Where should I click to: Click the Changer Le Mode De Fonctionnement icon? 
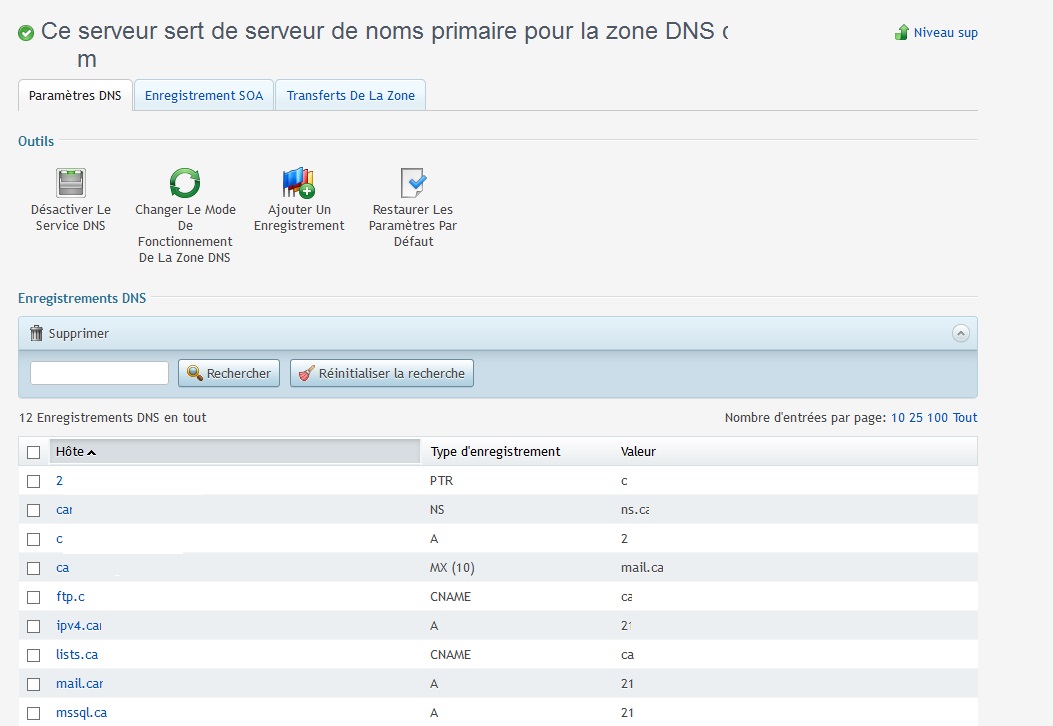click(185, 183)
